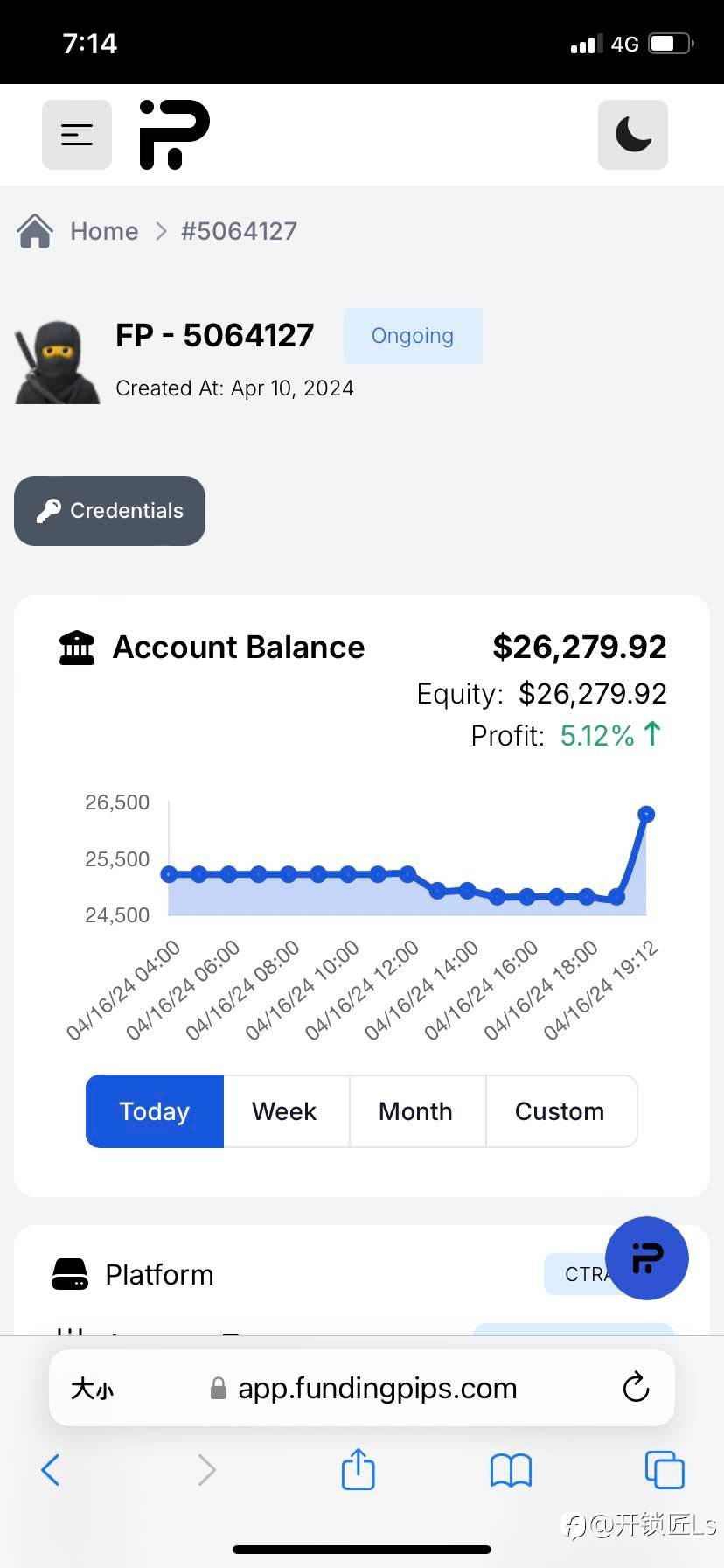Click the #5064127 breadcrumb item
The width and height of the screenshot is (724, 1568).
click(239, 231)
